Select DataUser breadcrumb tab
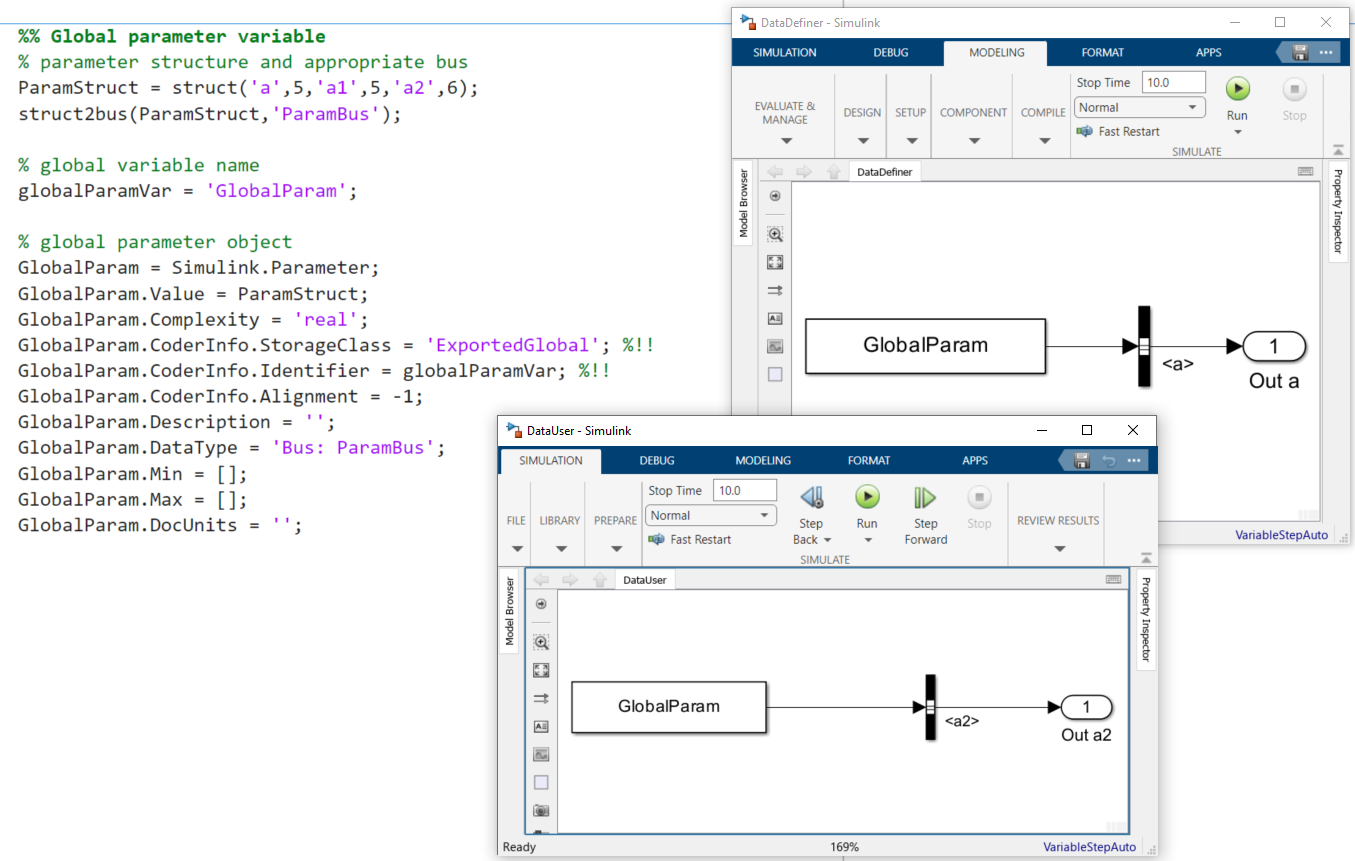 coord(645,580)
